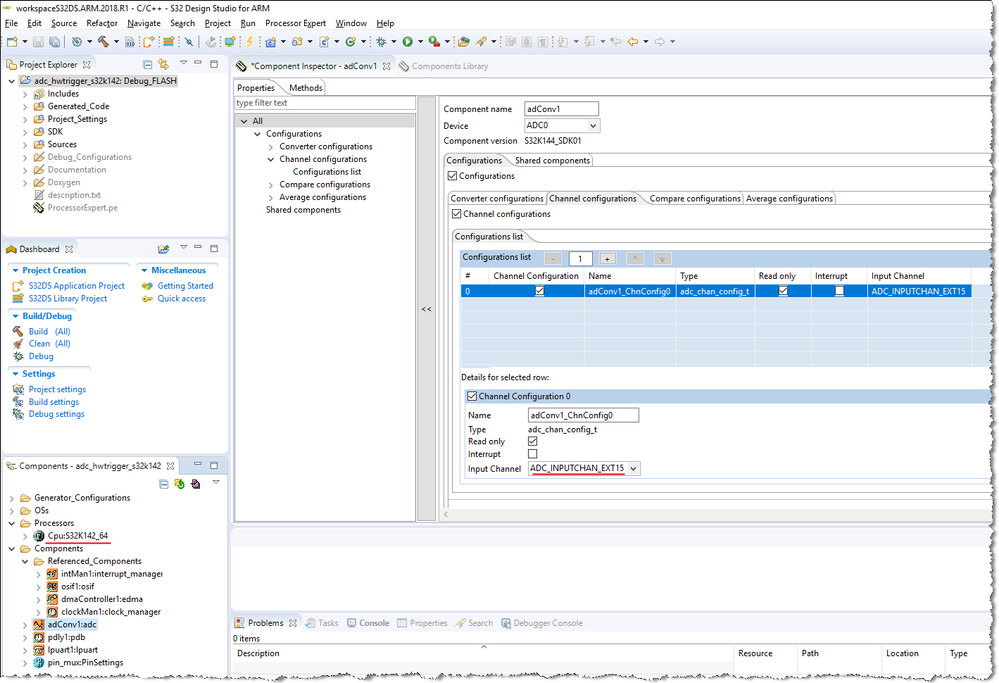Expand the Converter configurations tree node

pos(271,147)
